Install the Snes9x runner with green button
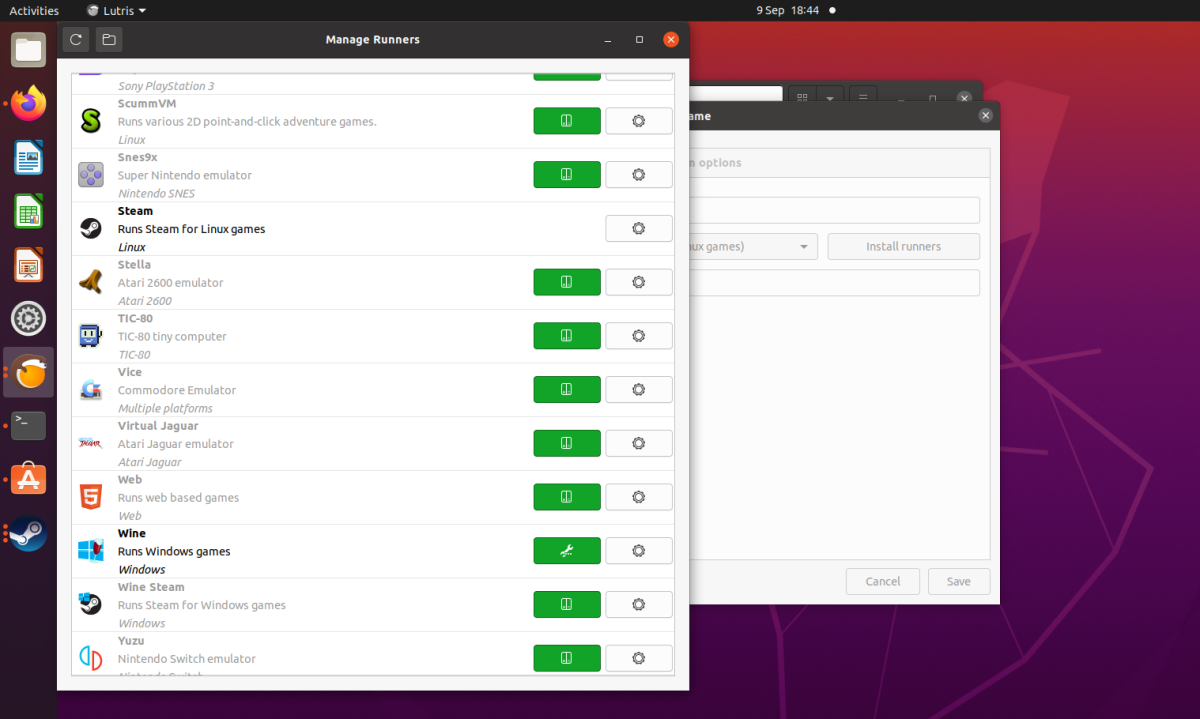 click(x=567, y=175)
